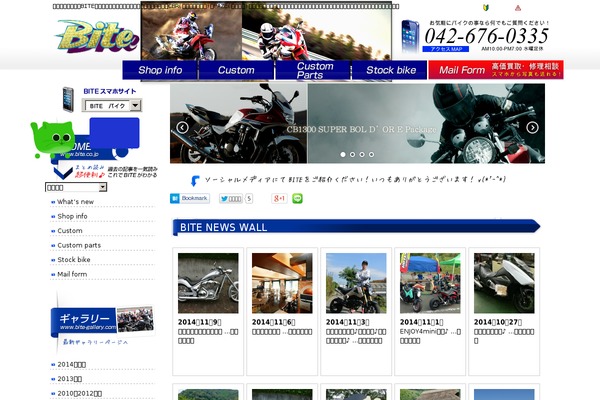Click the Hatena Bookmark button
Screen dimensions: 600x400
coord(190,198)
